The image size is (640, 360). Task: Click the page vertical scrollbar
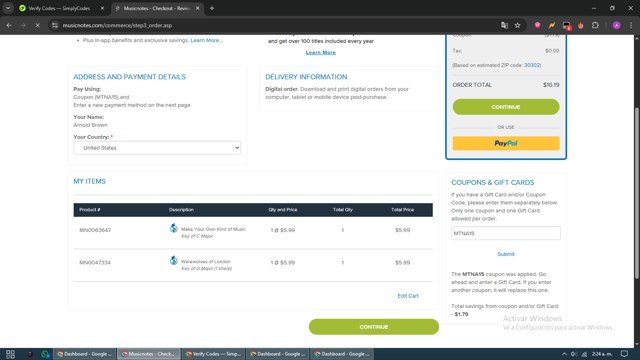(637, 192)
